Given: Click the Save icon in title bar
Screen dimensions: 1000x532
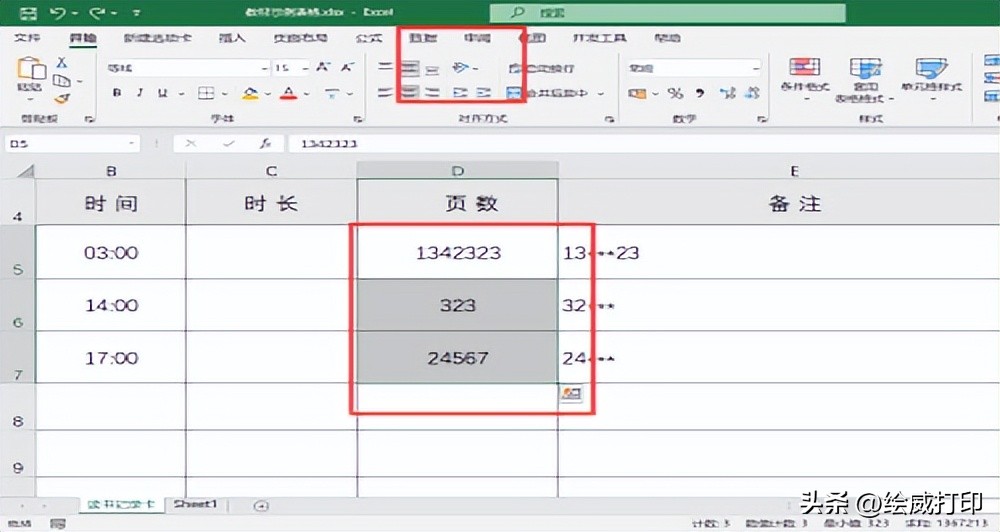Looking at the screenshot, I should point(27,13).
